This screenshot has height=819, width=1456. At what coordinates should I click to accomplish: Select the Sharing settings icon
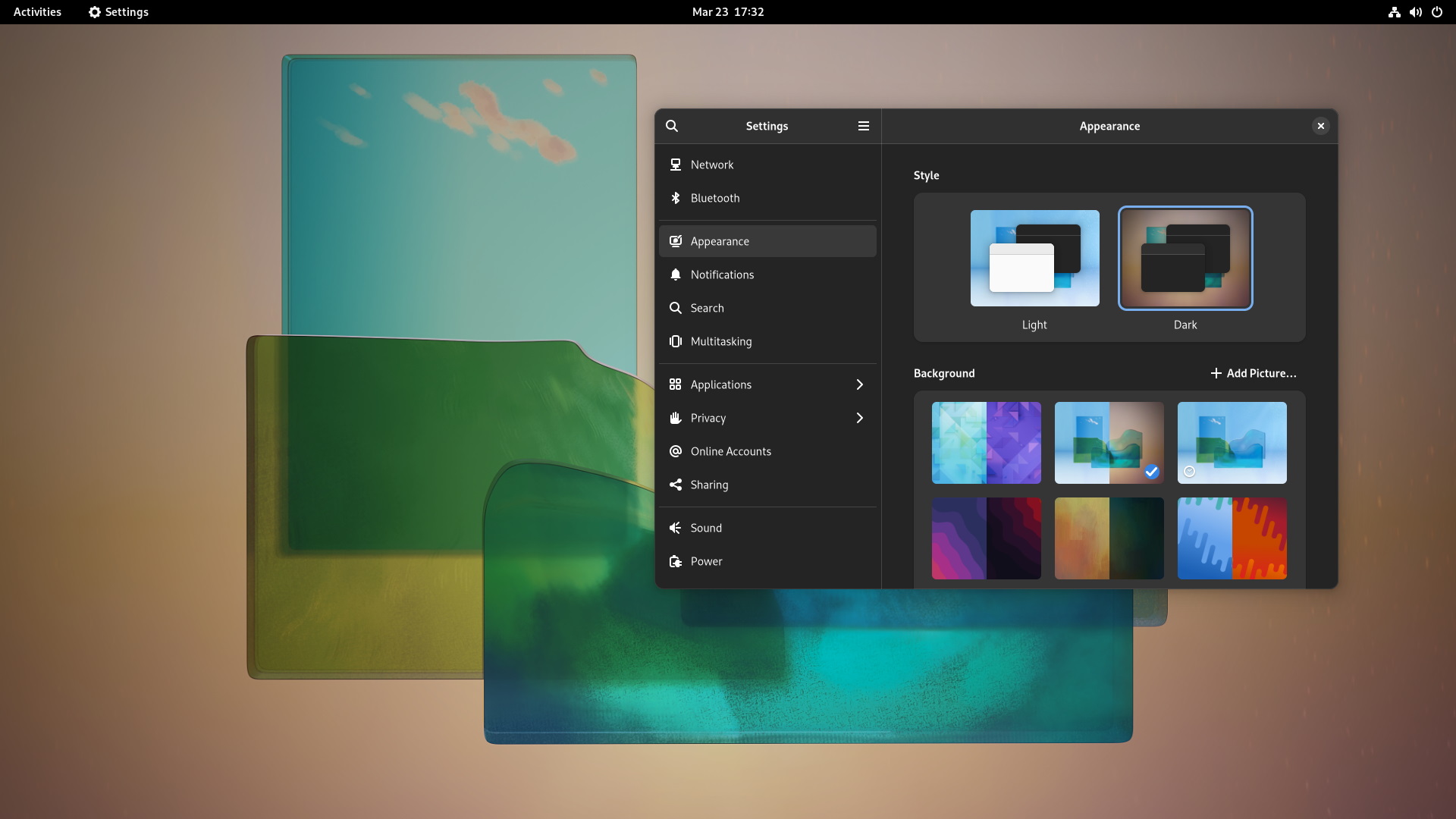(x=676, y=485)
